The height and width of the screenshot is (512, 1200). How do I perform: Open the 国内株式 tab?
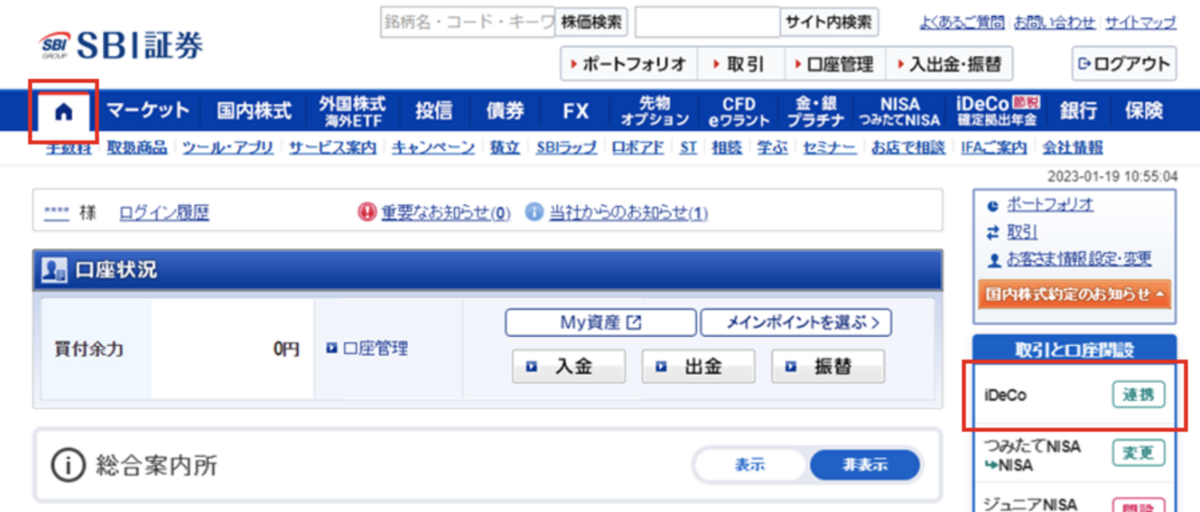[x=253, y=111]
